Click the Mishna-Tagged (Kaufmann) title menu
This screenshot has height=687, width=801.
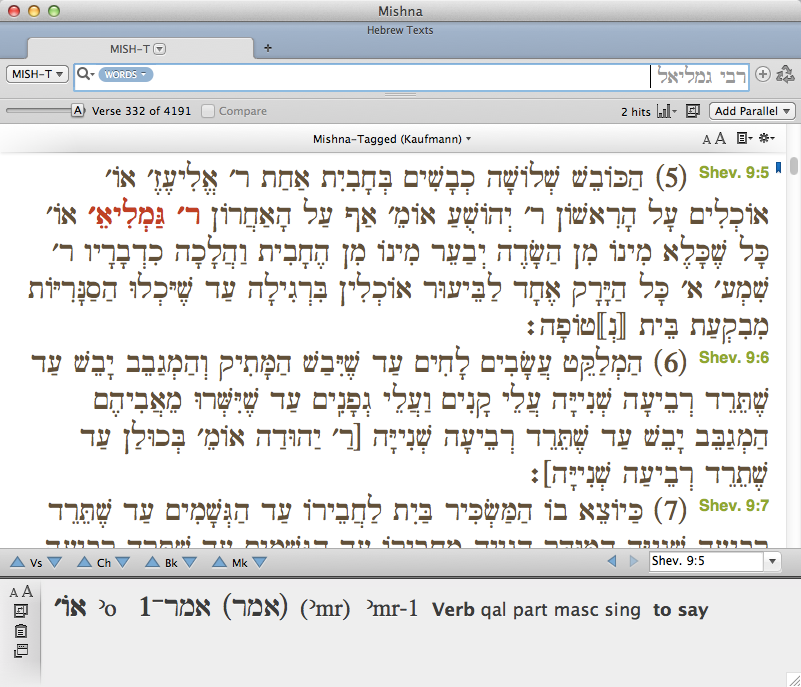point(392,139)
